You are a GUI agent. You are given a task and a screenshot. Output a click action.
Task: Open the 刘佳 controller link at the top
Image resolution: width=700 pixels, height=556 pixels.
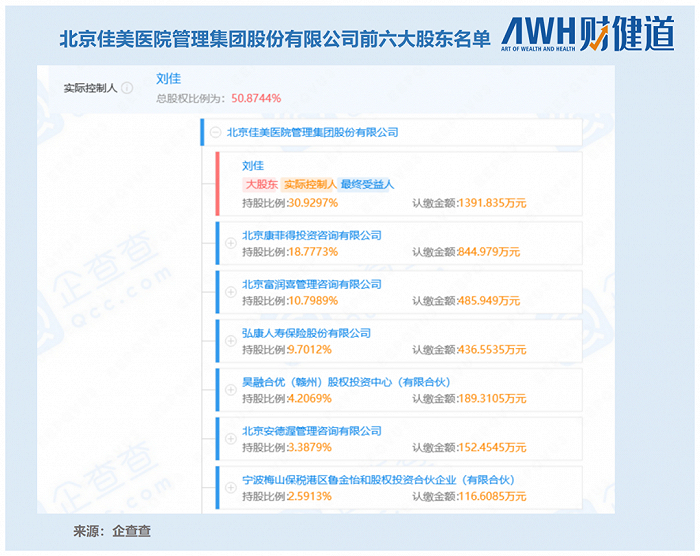pyautogui.click(x=168, y=79)
